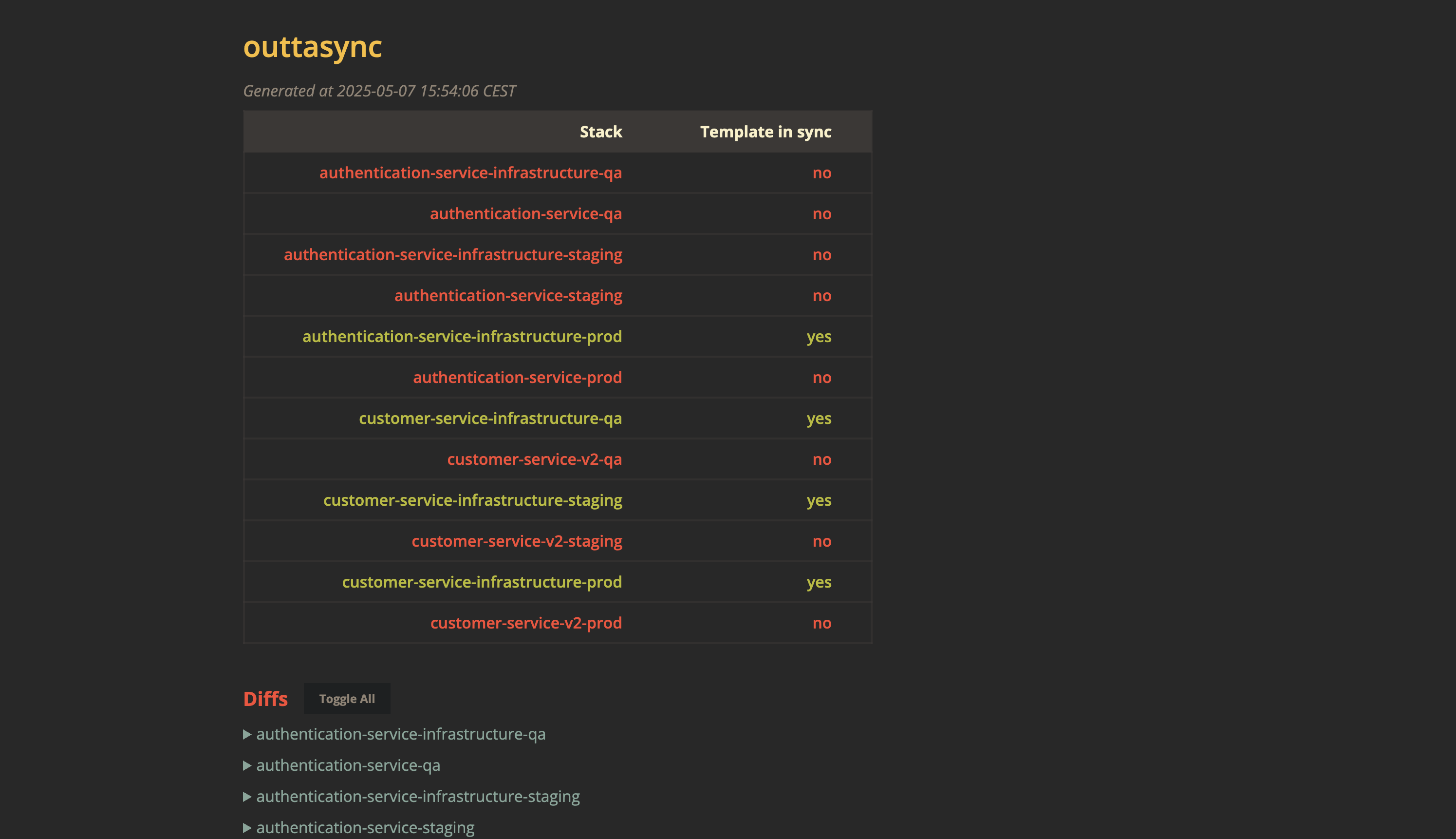Click authentication-service-infrastructure-prod stack name
Viewport: 1456px width, 839px height.
(x=462, y=337)
